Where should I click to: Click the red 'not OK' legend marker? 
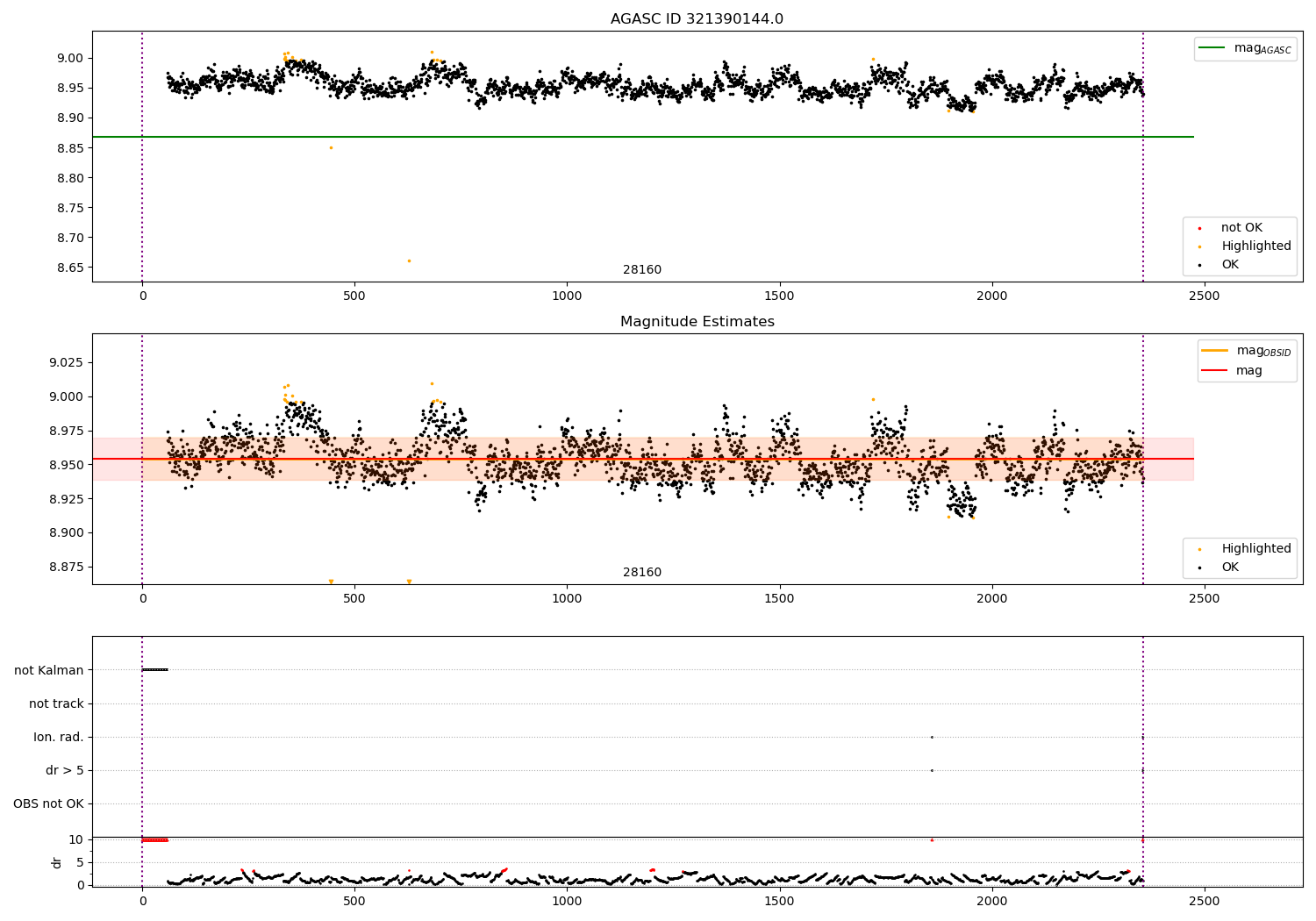tap(1199, 228)
